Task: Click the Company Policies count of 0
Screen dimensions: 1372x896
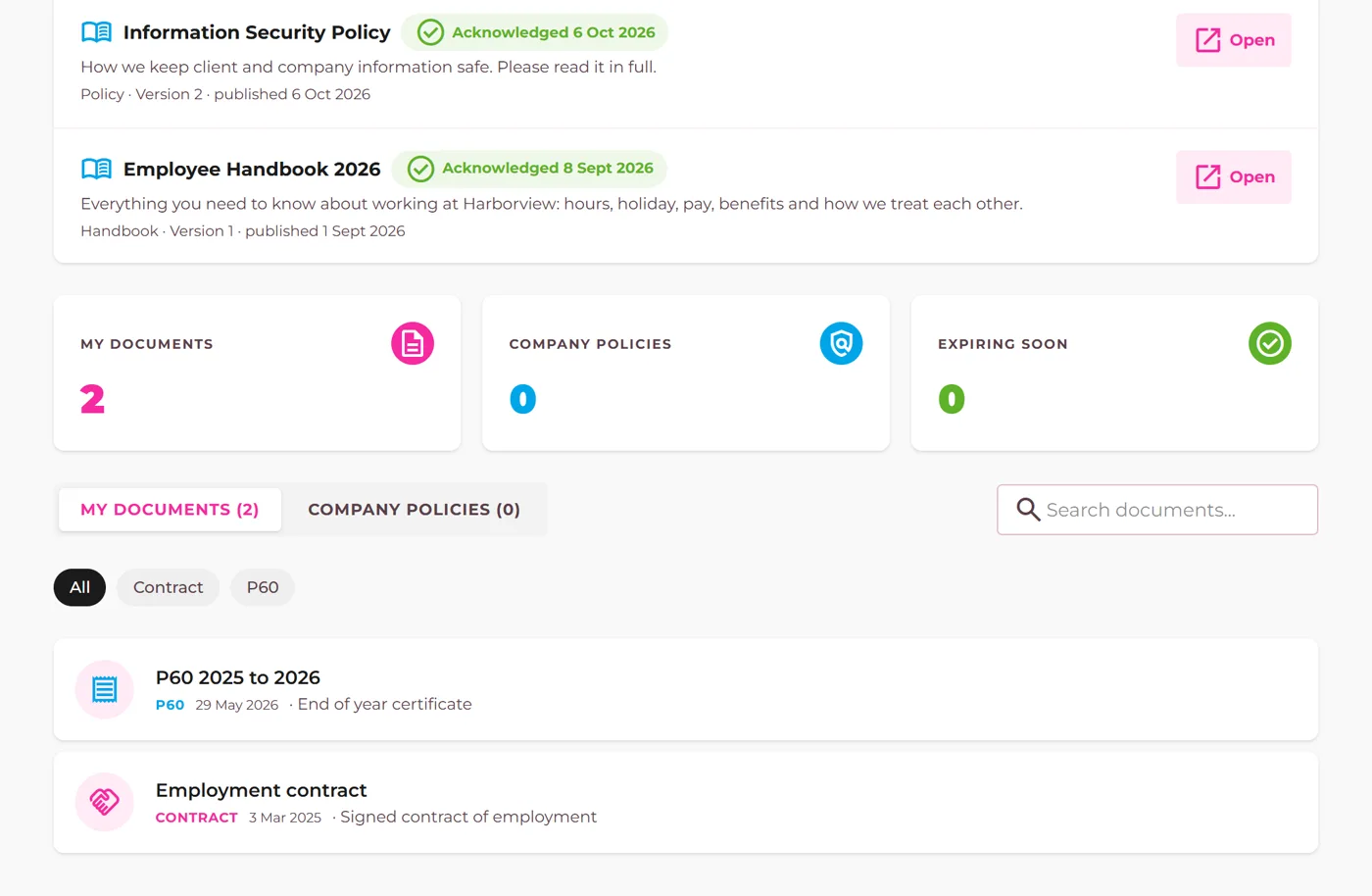Action: (x=522, y=399)
